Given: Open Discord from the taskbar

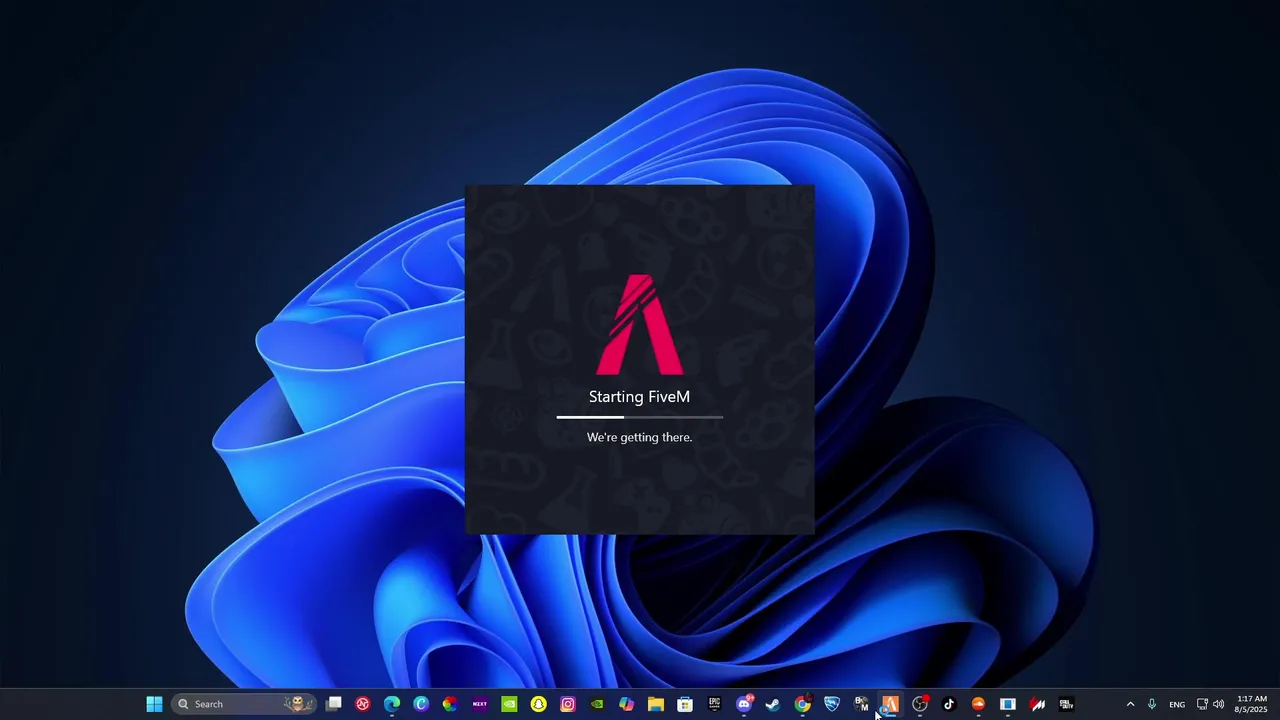Looking at the screenshot, I should tap(744, 704).
